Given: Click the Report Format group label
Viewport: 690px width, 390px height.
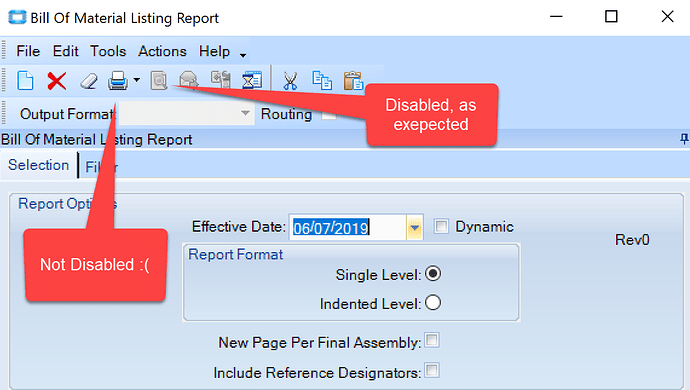Looking at the screenshot, I should click(235, 254).
